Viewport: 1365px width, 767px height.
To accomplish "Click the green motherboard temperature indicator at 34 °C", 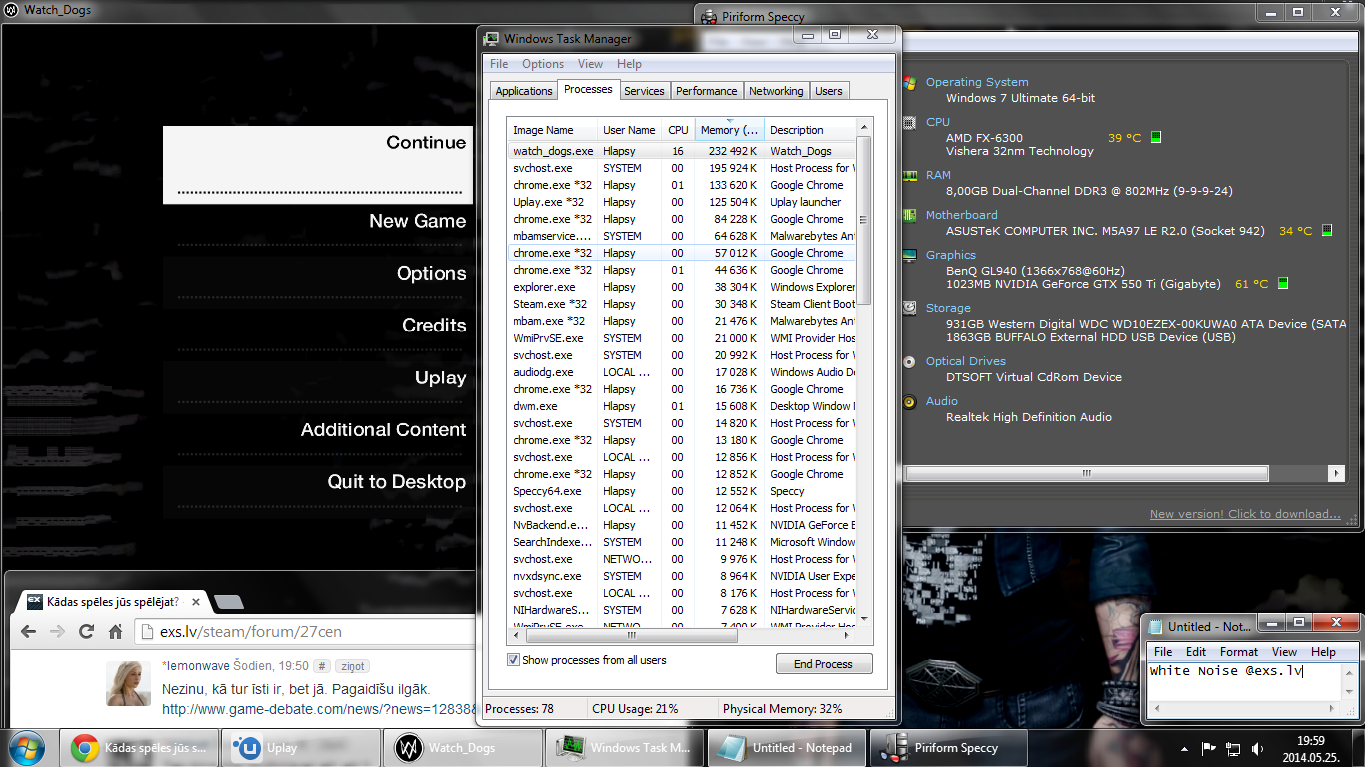I will point(1327,231).
